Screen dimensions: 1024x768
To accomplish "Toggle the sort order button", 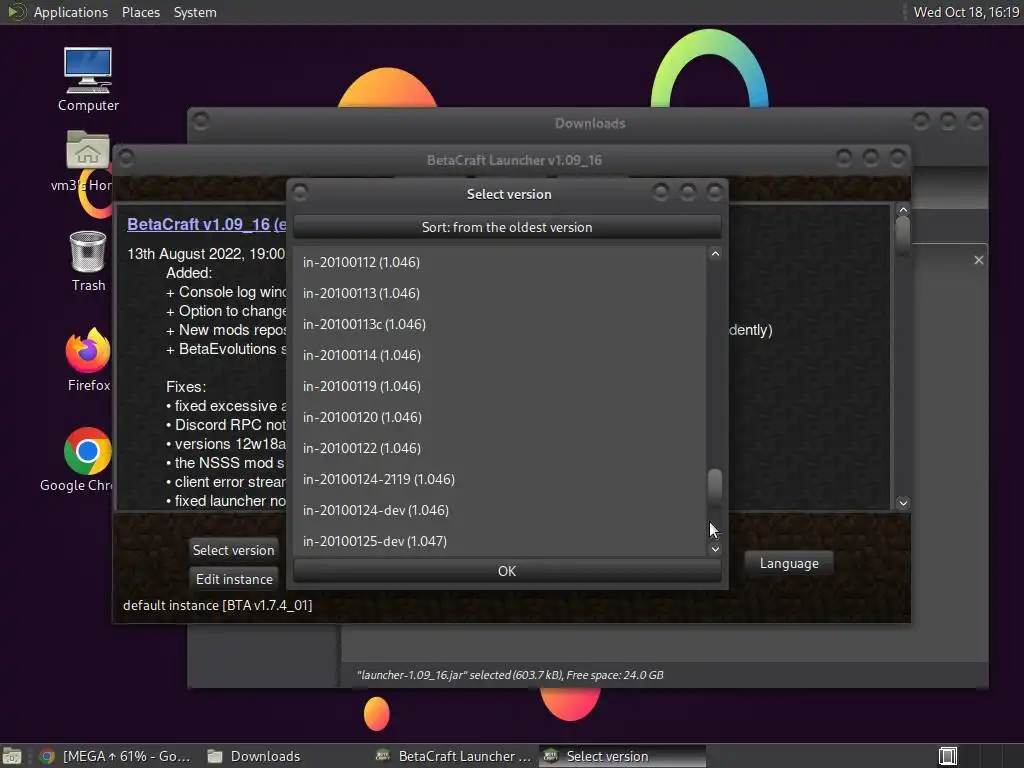I will (507, 227).
